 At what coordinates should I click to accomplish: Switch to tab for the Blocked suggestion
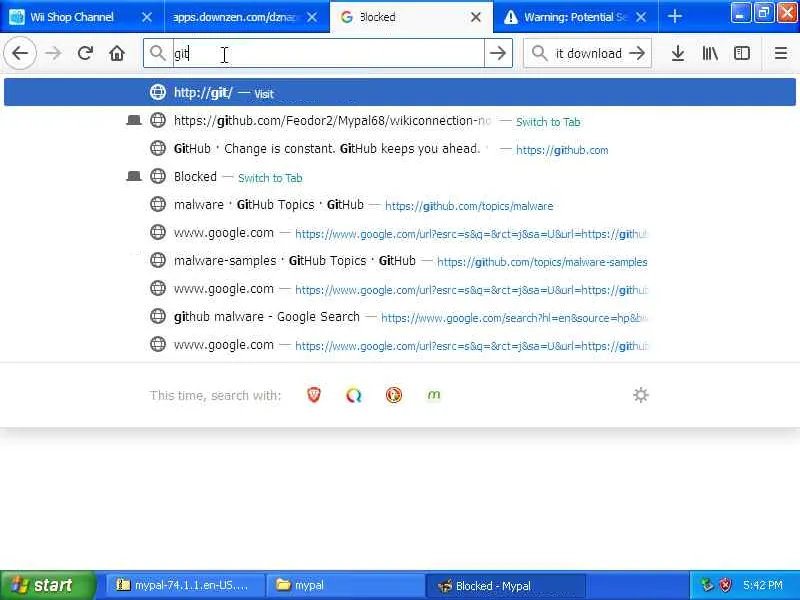click(x=399, y=177)
